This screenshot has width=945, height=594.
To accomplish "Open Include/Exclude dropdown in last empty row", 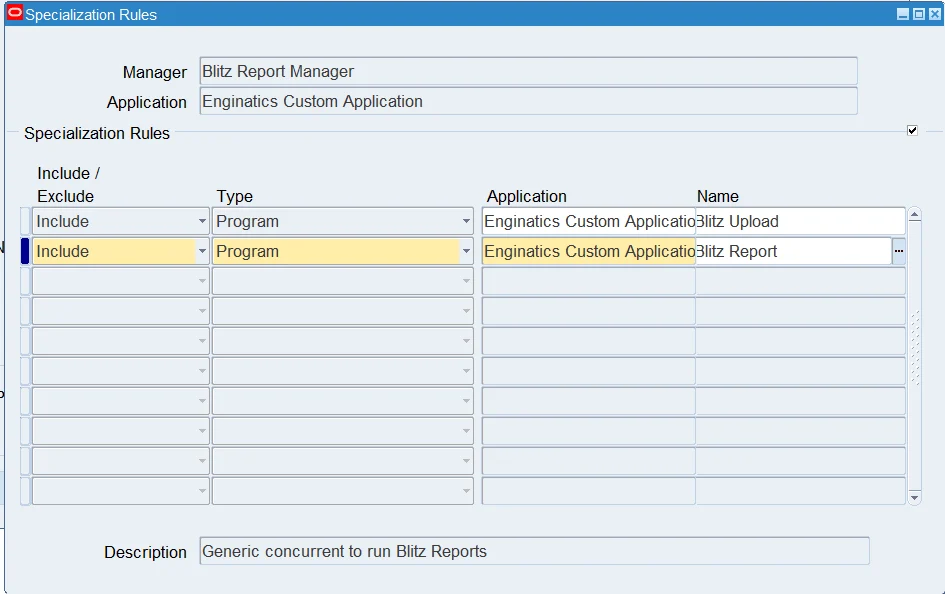I will tap(202, 491).
